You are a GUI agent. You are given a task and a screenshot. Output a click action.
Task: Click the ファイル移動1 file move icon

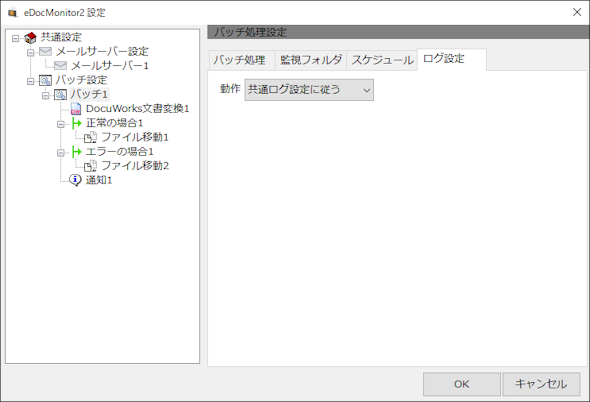pos(90,137)
